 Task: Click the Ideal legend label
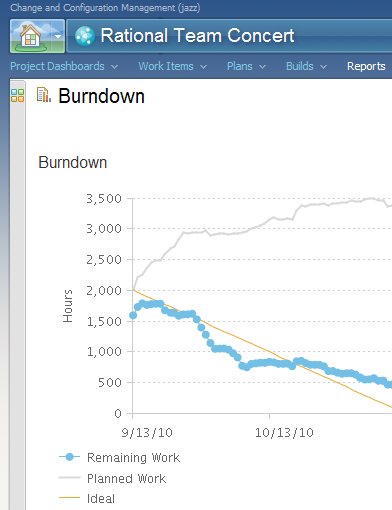(101, 499)
